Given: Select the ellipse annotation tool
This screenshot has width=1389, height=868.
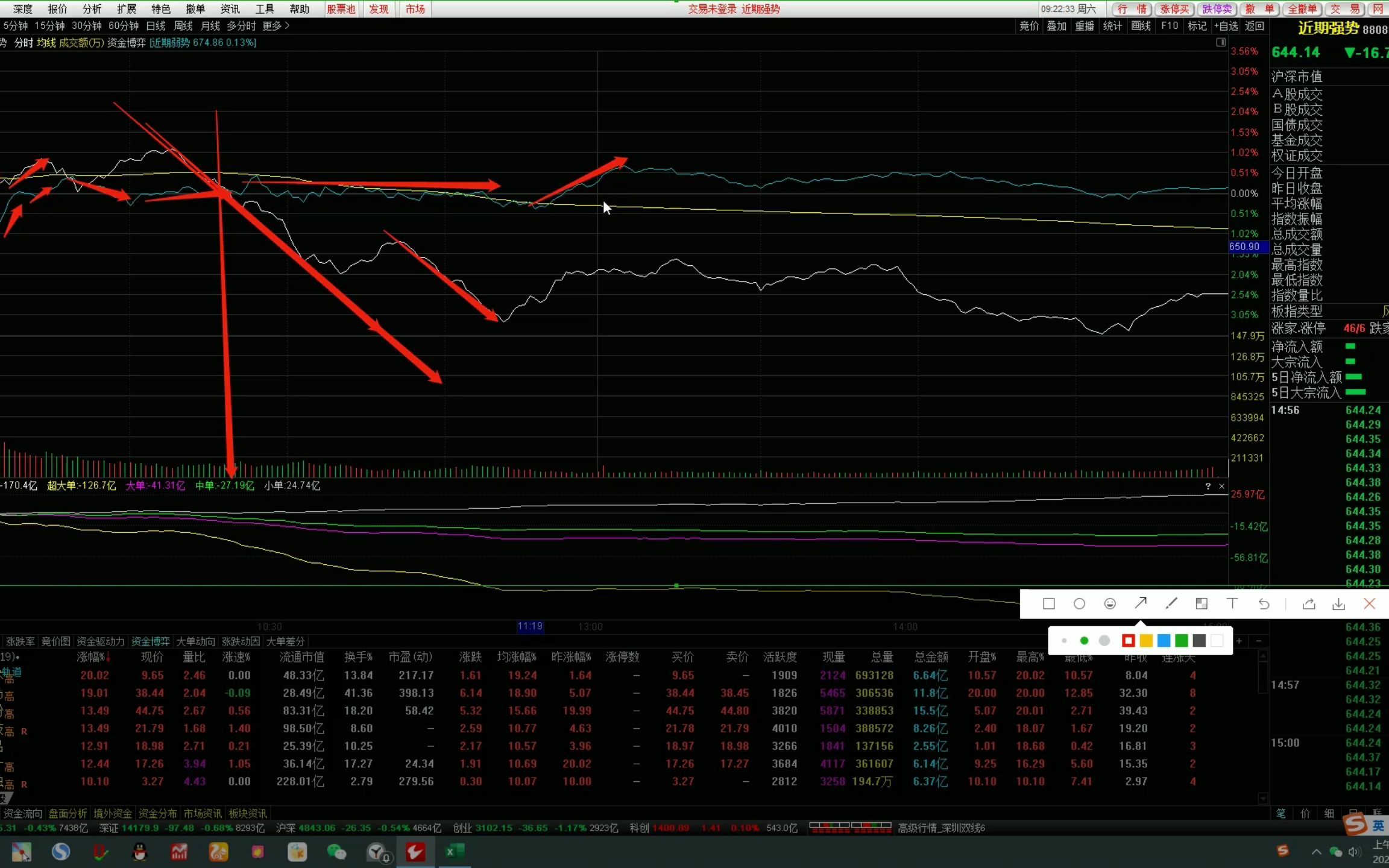Looking at the screenshot, I should tap(1079, 603).
